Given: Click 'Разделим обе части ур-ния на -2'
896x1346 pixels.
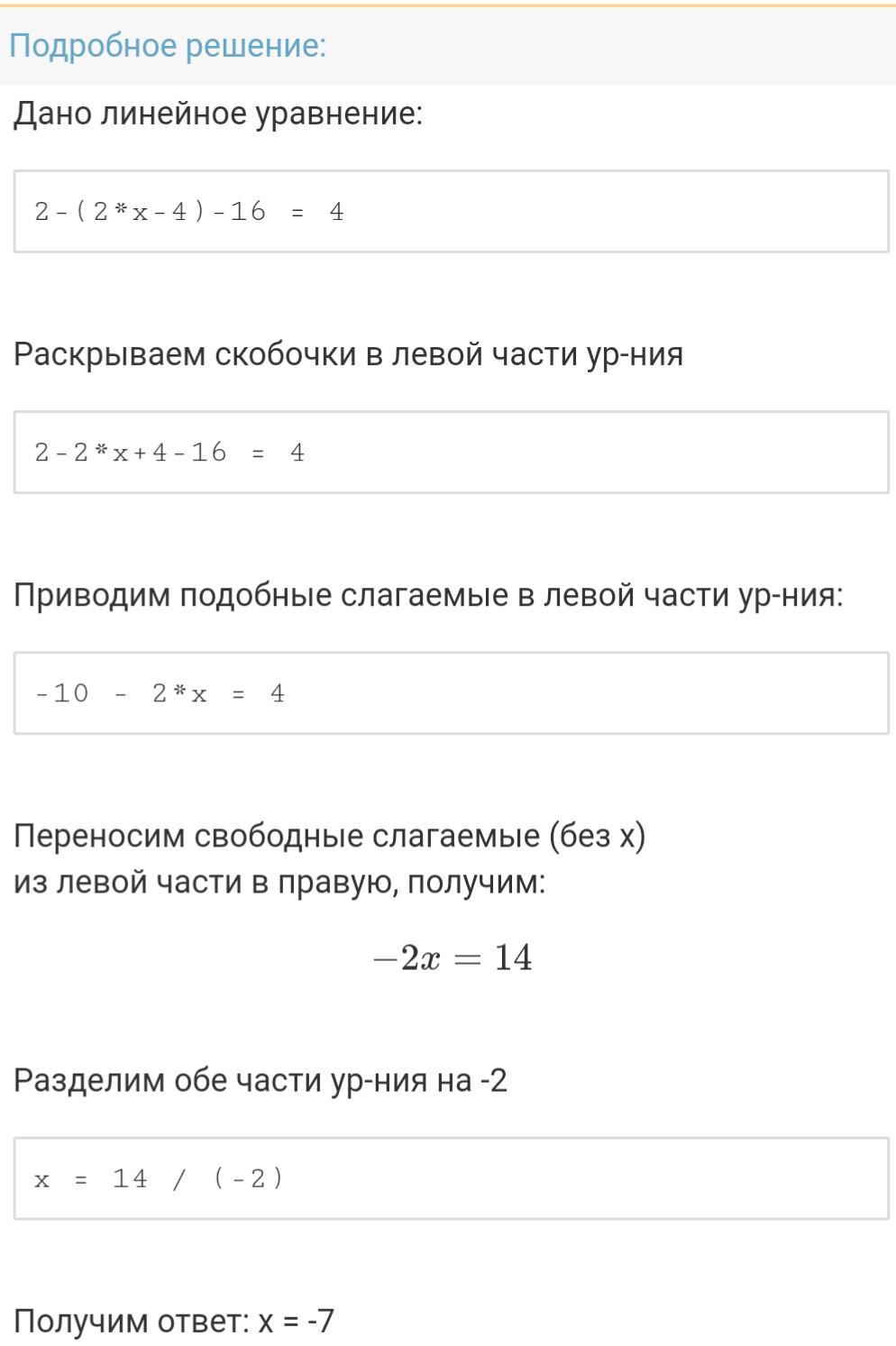Looking at the screenshot, I should [x=261, y=1079].
